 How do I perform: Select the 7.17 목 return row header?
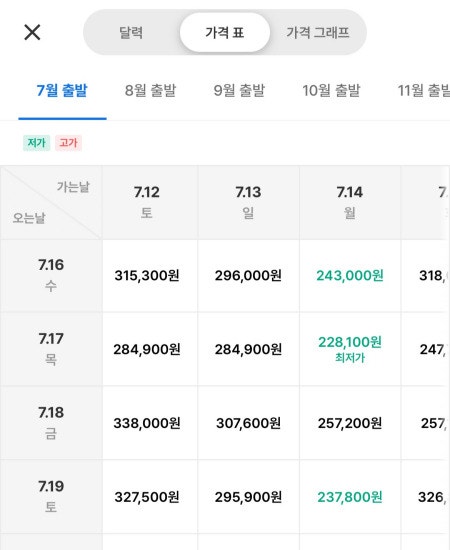click(51, 349)
